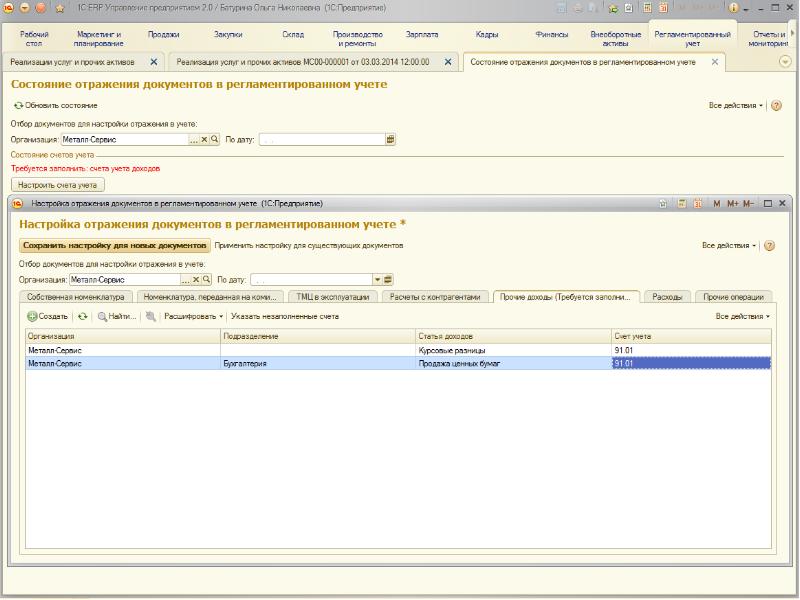The image size is (800, 600).
Task: Click the Найти search button
Action: click(x=116, y=316)
